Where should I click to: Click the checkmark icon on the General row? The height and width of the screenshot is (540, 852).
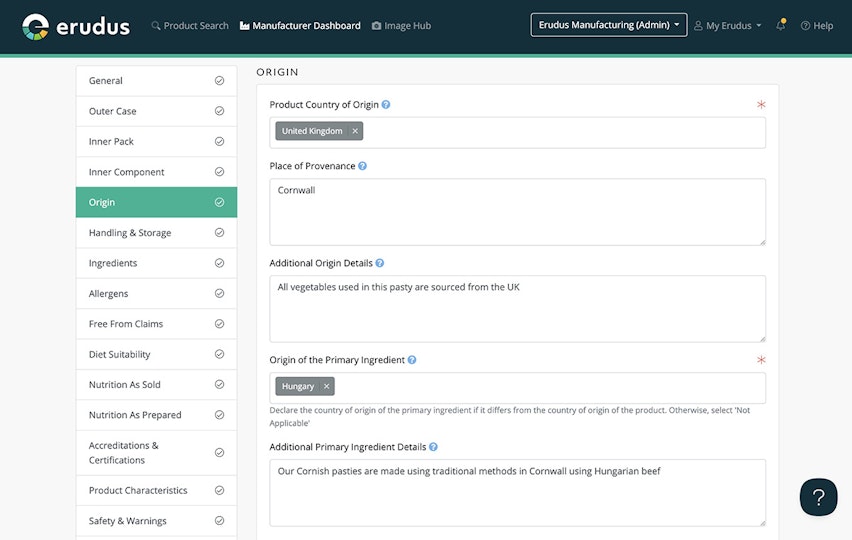pyautogui.click(x=220, y=80)
